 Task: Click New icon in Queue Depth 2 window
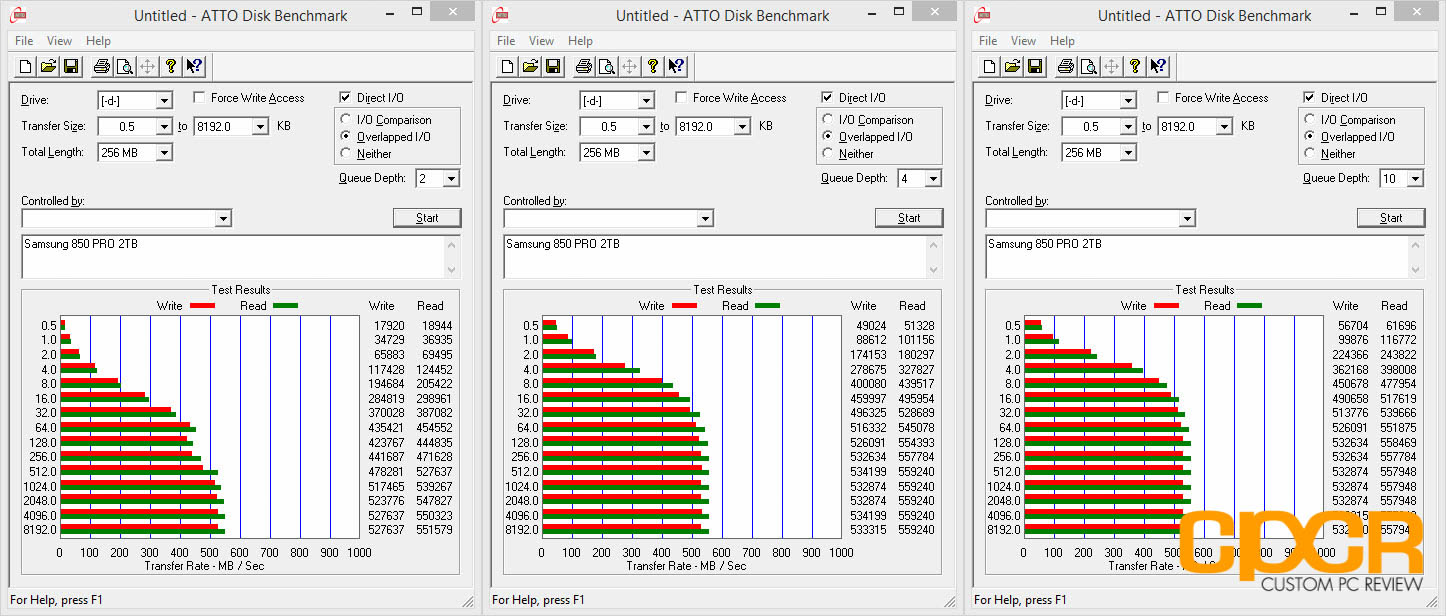[24, 67]
